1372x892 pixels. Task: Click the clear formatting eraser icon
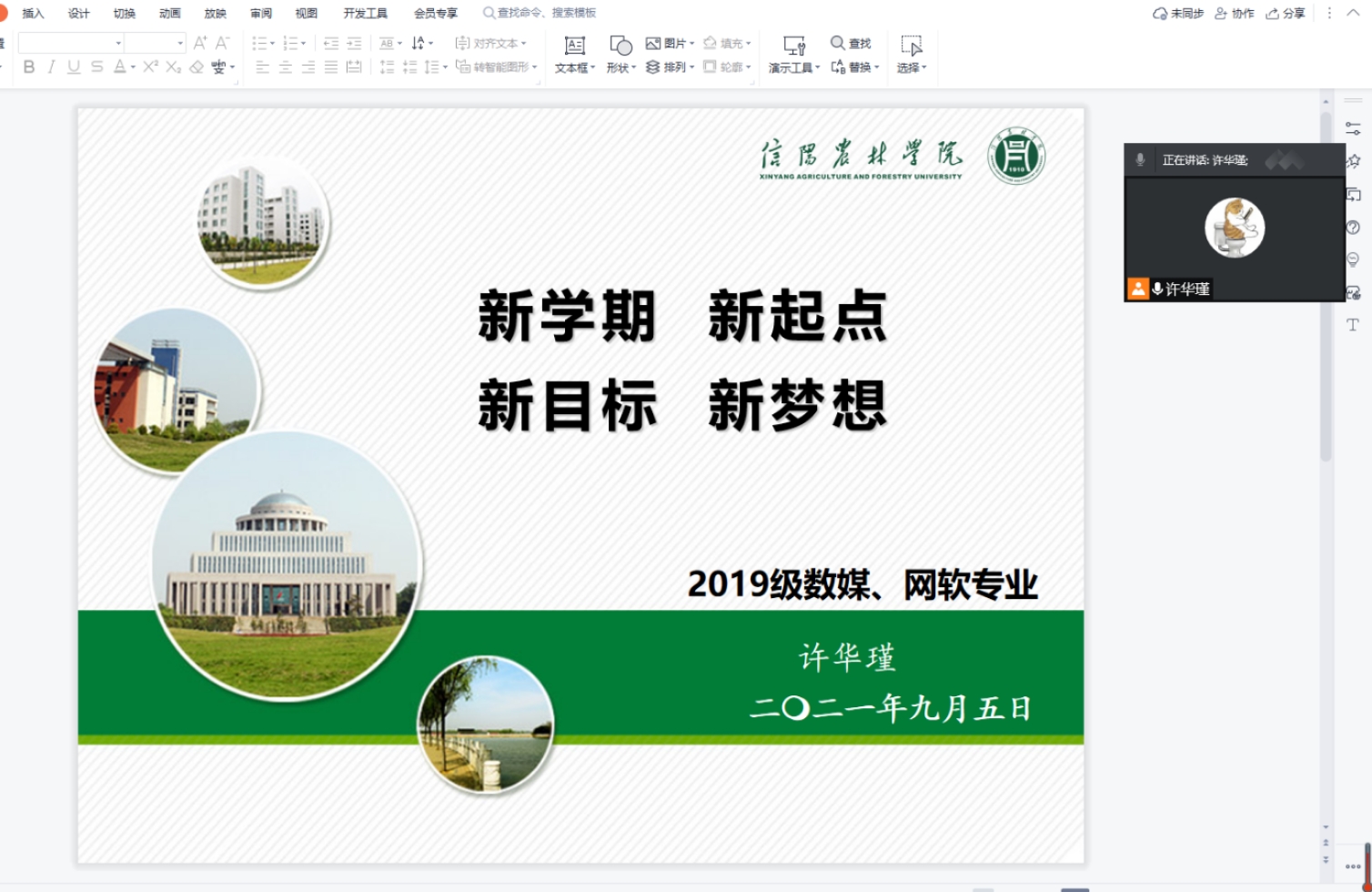tap(197, 66)
